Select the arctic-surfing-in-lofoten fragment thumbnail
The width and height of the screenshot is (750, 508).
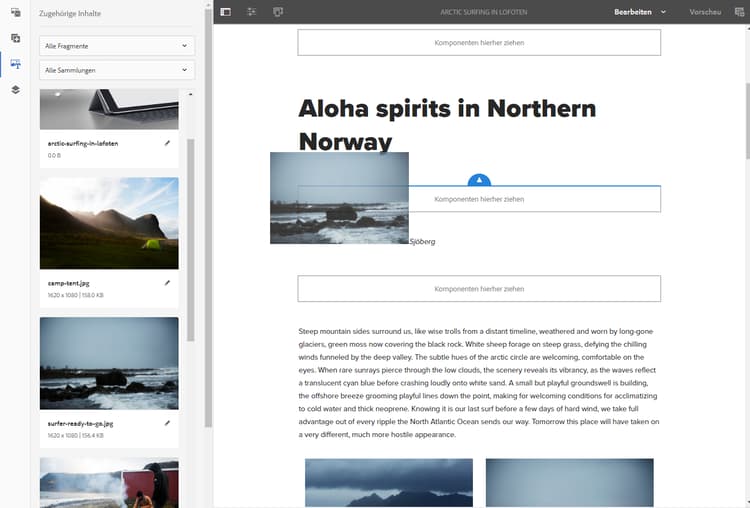point(109,109)
